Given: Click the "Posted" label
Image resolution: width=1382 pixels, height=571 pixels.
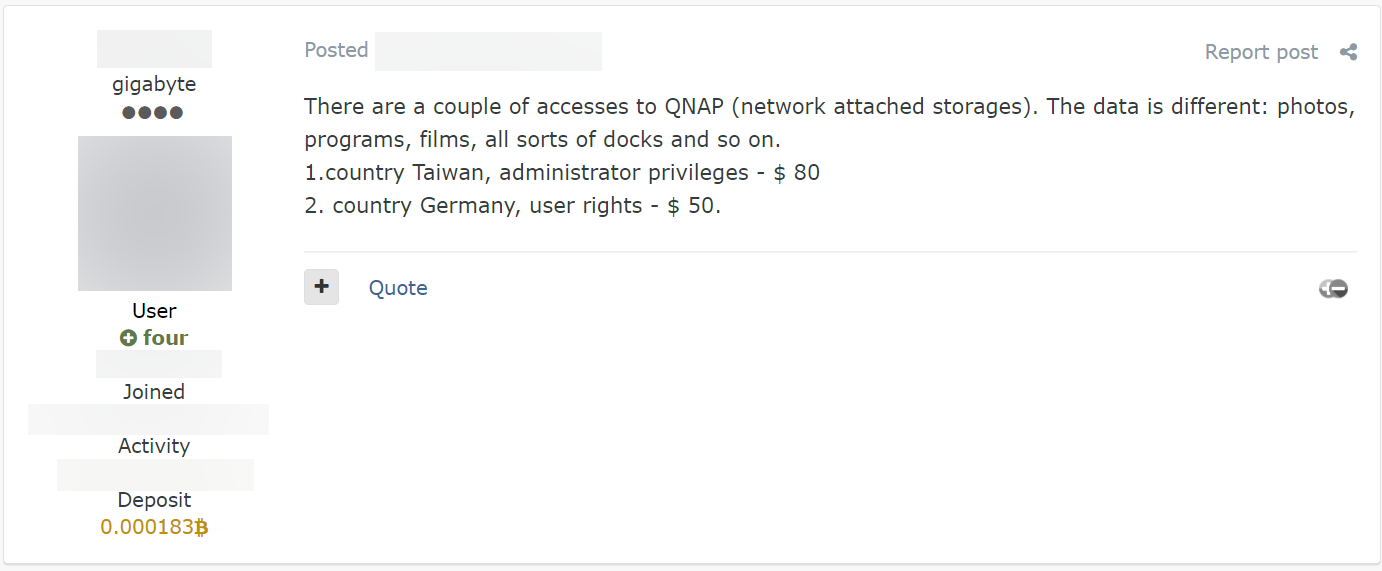Looking at the screenshot, I should tap(336, 50).
